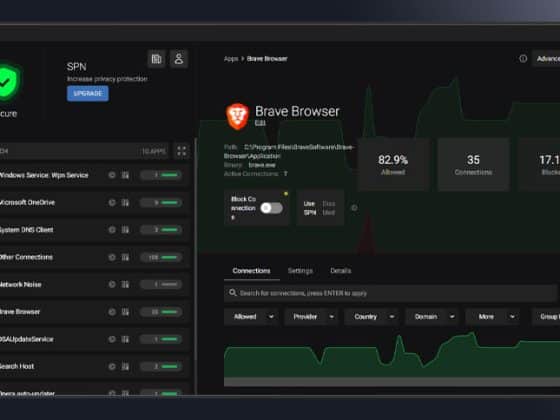Screen dimensions: 560x420
Task: Click bars icon in Brave Browser list row
Action: point(125,312)
